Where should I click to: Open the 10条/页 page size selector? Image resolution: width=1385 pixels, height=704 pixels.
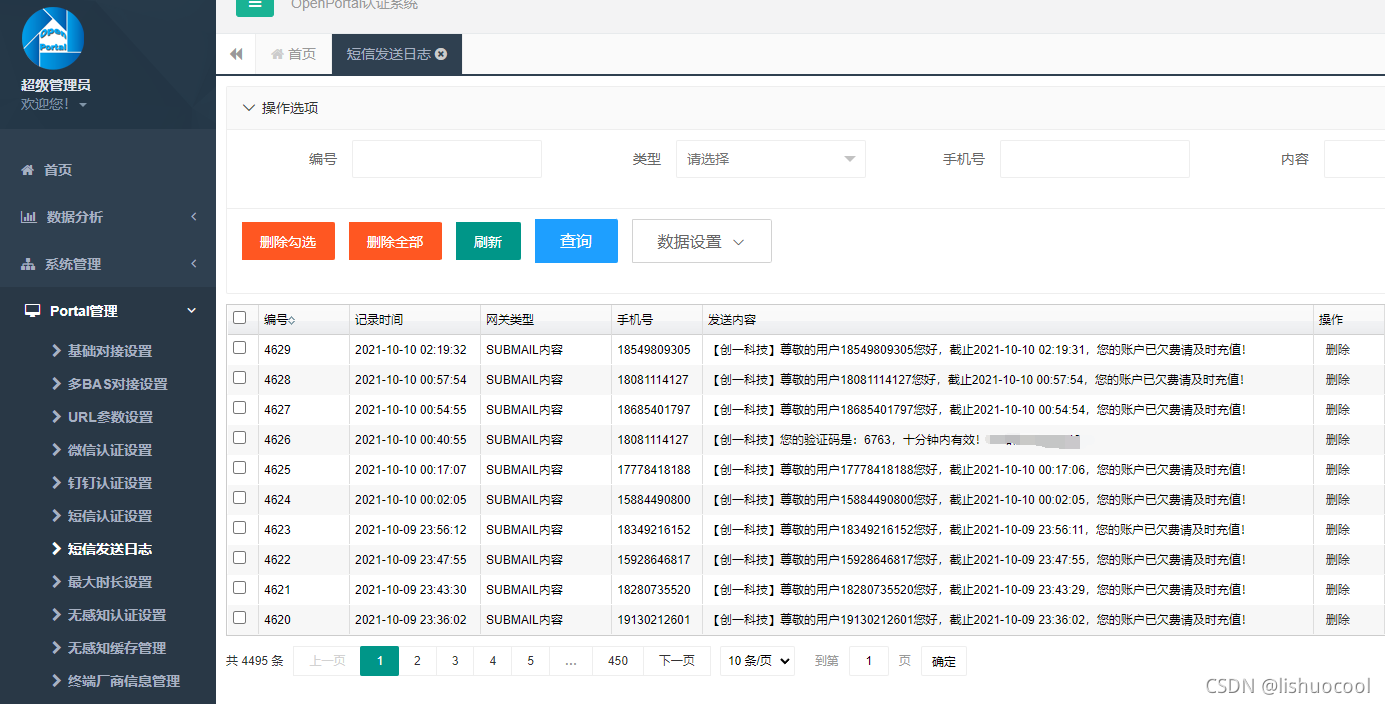pyautogui.click(x=758, y=661)
